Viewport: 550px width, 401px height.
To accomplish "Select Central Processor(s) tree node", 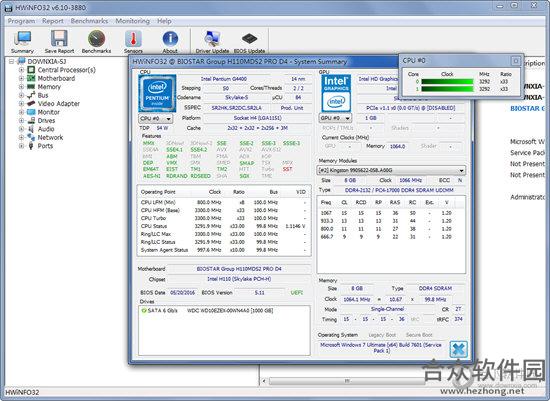I will point(66,70).
